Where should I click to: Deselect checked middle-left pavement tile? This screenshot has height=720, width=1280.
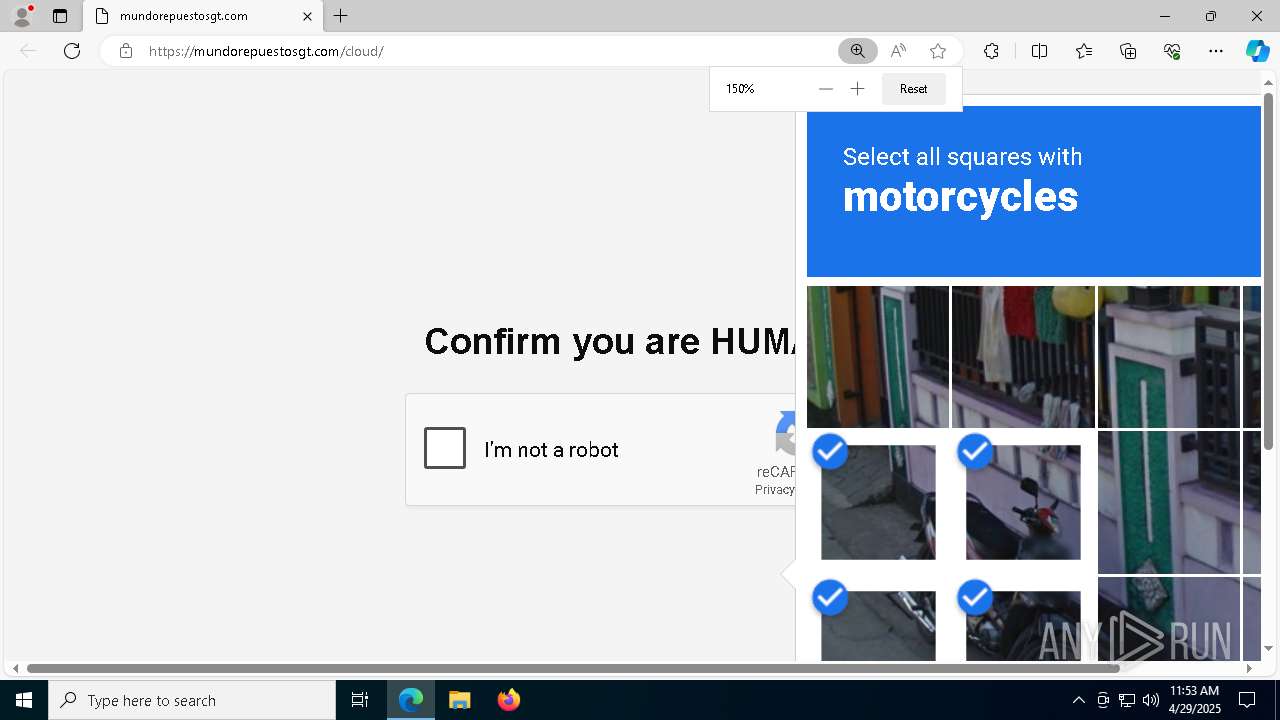click(x=878, y=502)
